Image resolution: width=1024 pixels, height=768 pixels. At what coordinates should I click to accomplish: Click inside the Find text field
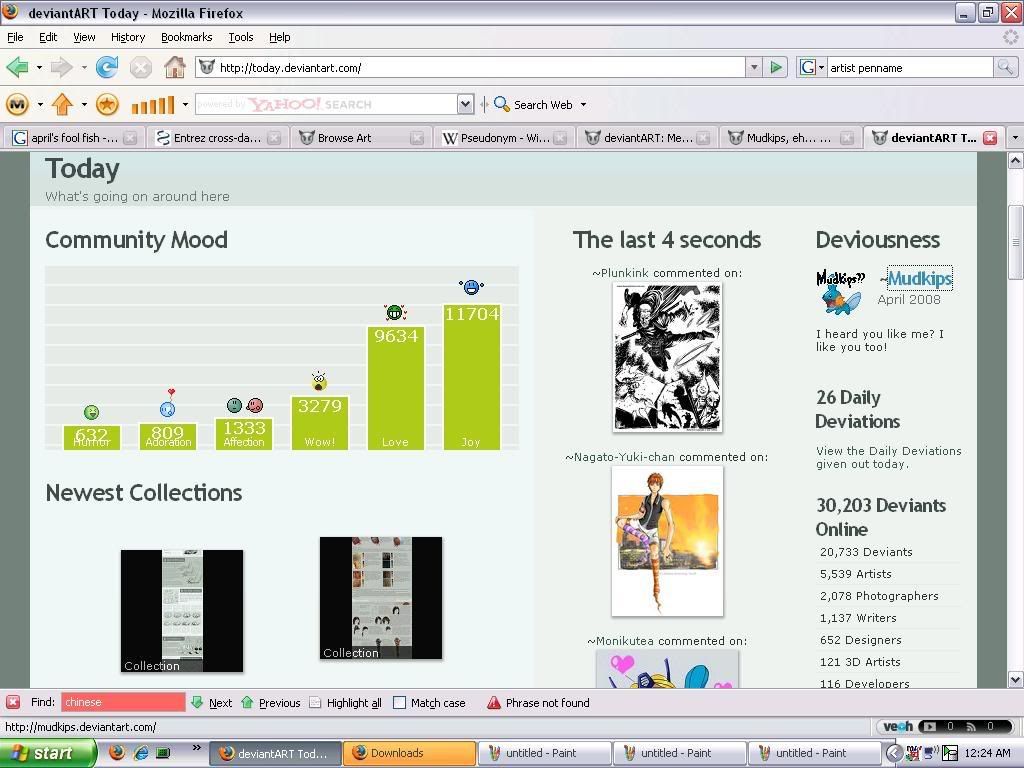(x=123, y=703)
